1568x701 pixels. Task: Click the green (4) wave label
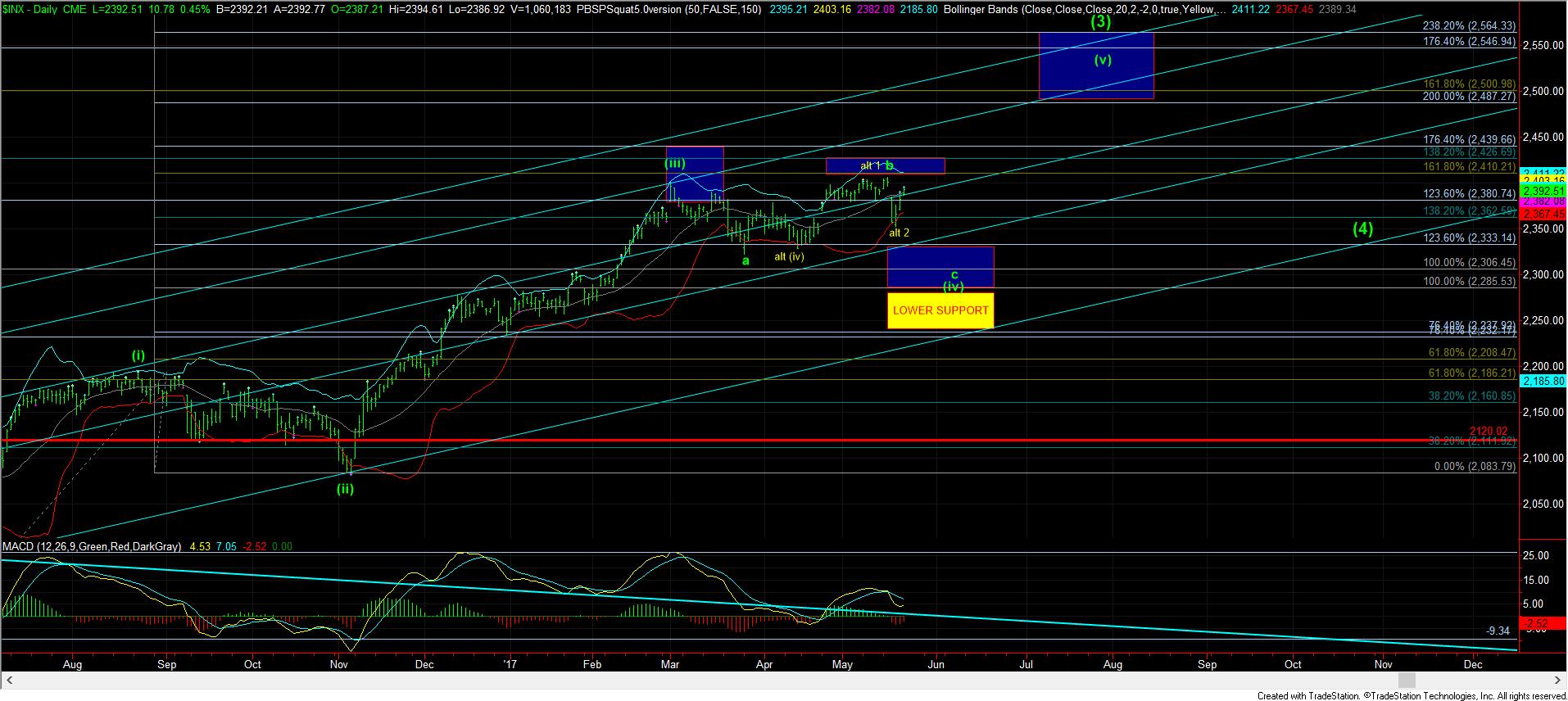[x=1362, y=228]
